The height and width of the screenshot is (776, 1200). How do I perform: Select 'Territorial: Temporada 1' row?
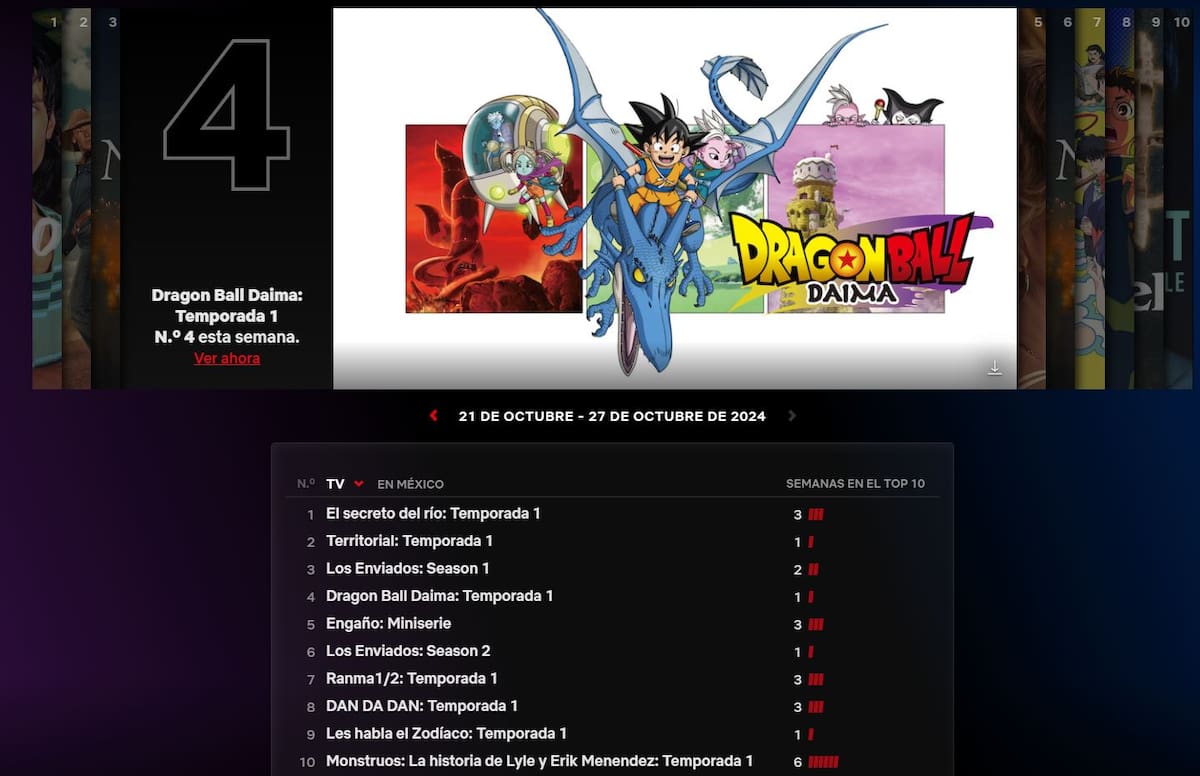[x=612, y=541]
